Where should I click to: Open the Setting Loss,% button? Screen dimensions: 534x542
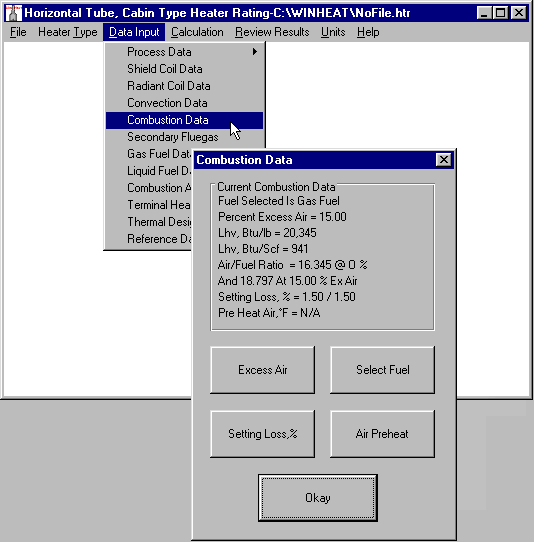point(263,434)
